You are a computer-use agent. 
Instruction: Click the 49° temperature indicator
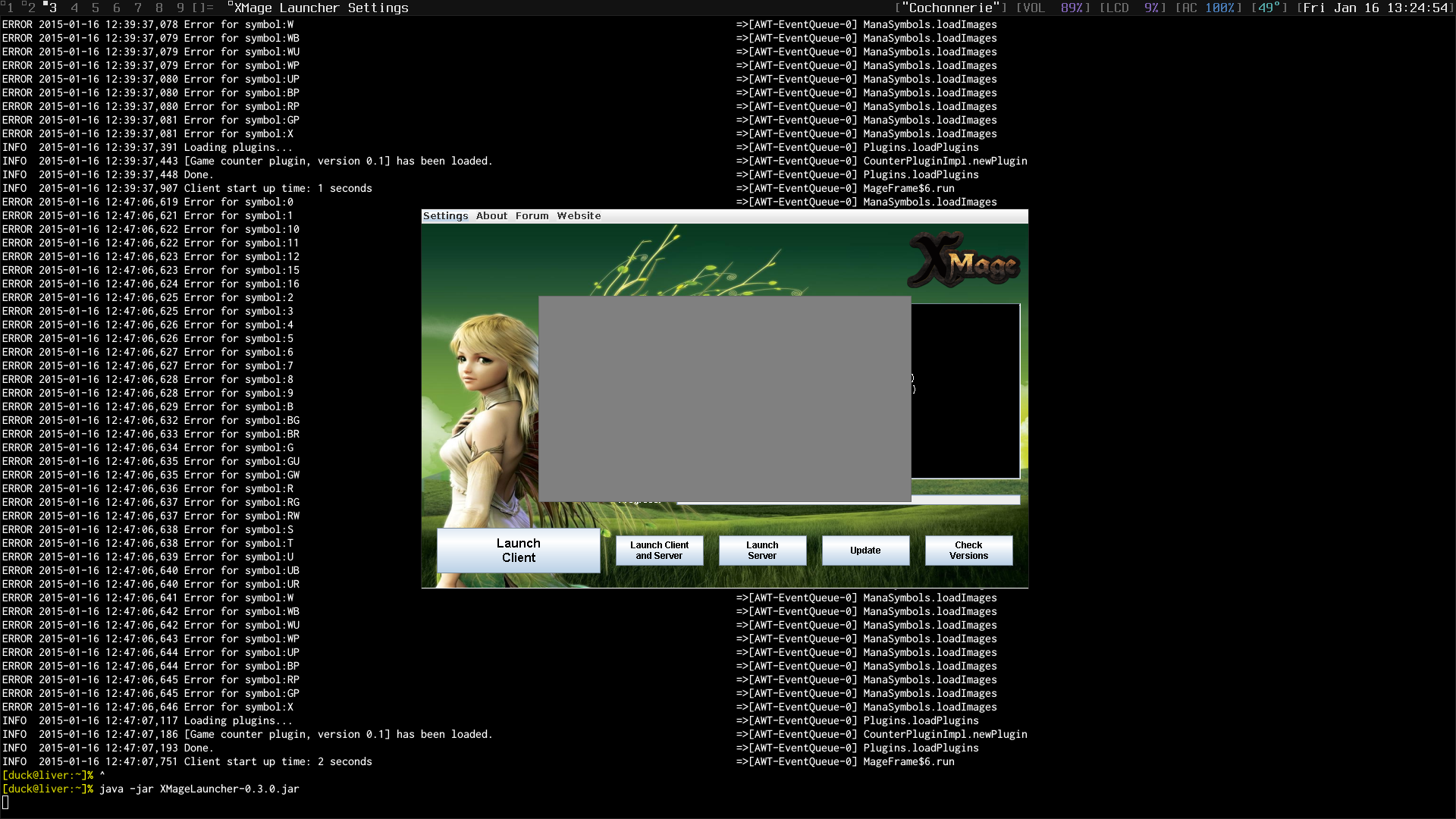1269,8
